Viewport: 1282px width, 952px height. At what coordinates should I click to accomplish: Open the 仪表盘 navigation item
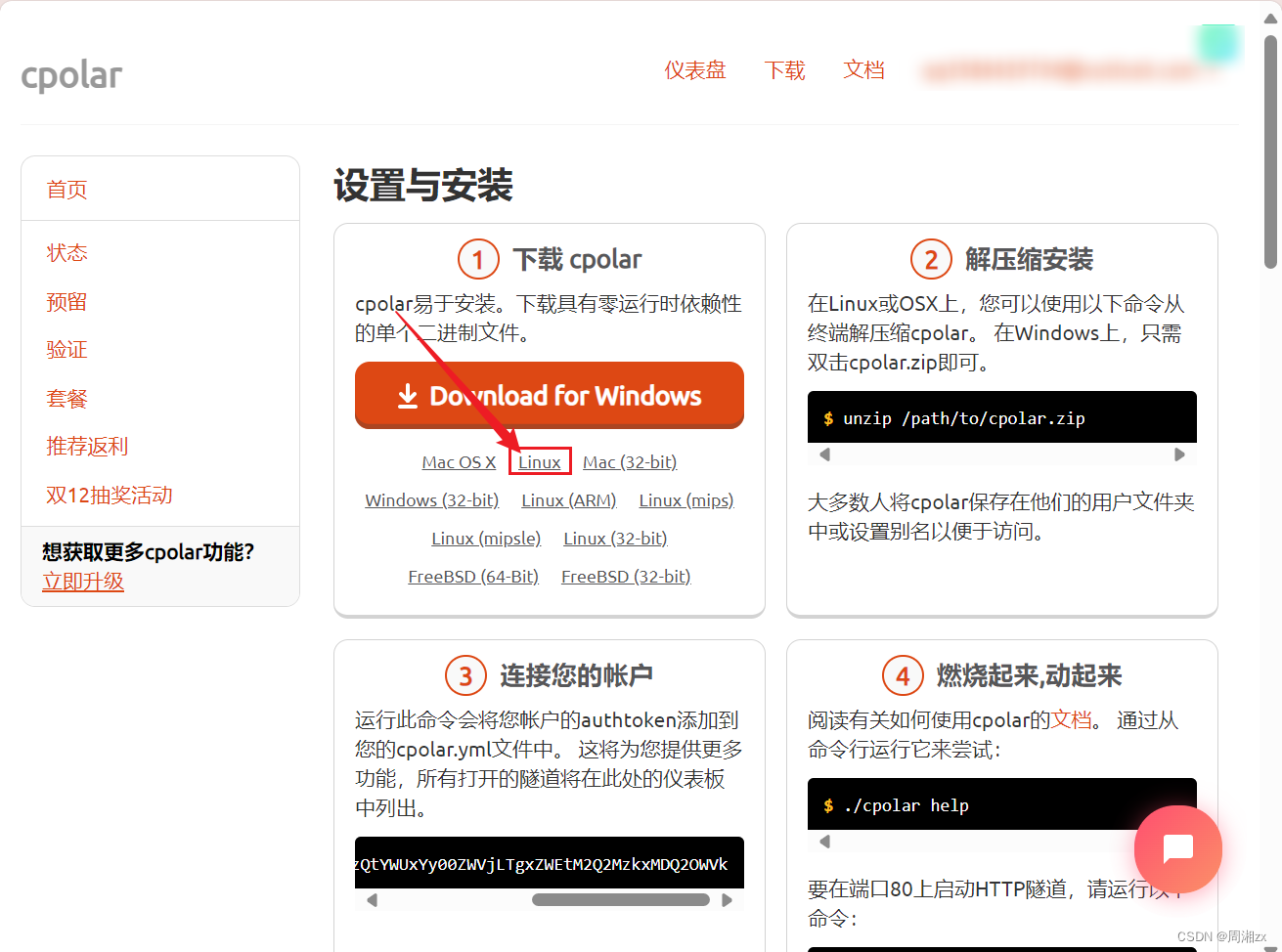(694, 70)
